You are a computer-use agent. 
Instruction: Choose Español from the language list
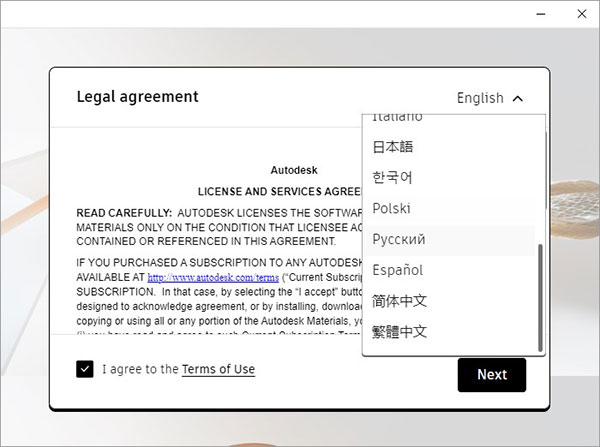pos(398,270)
